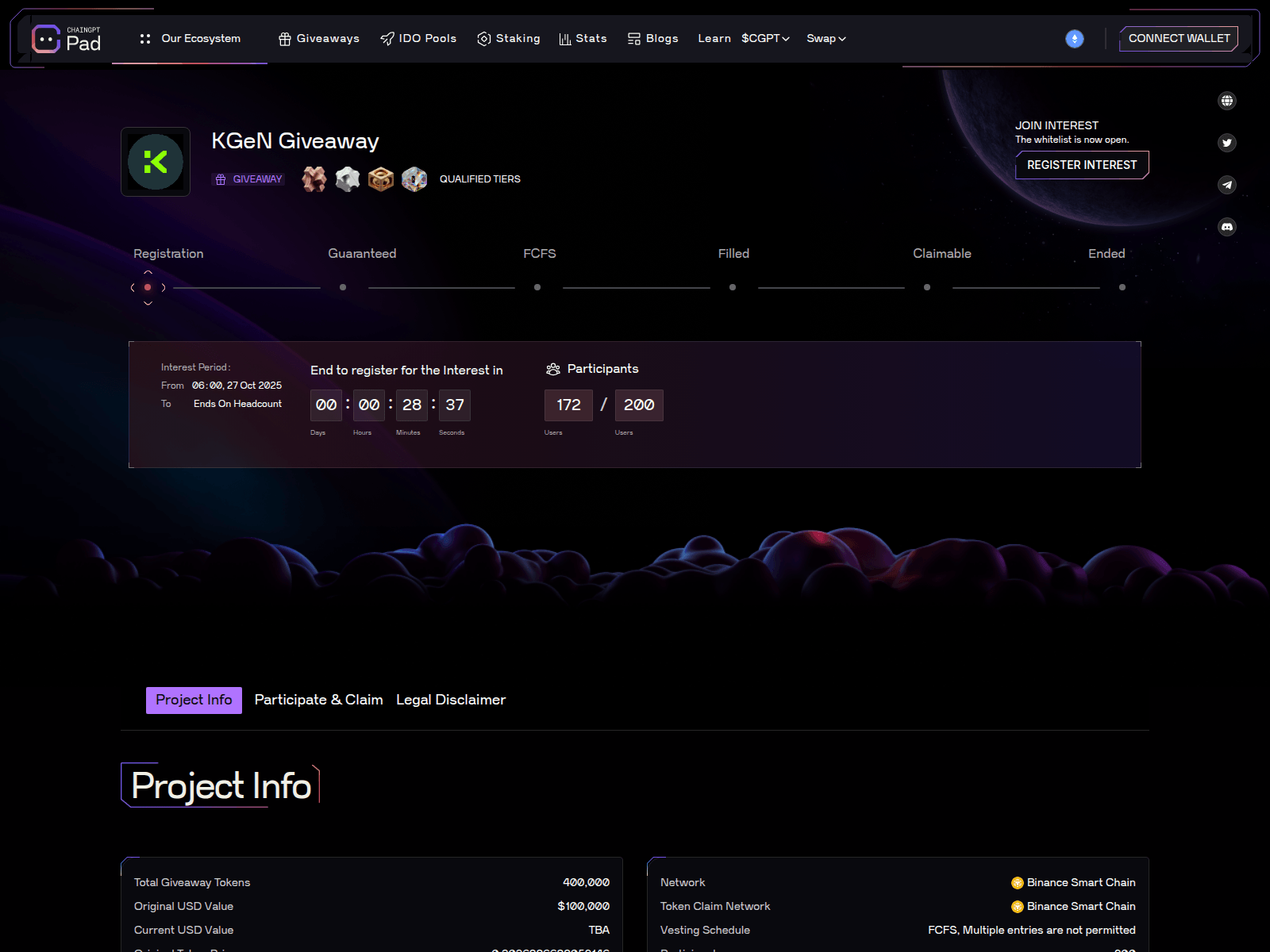The image size is (1270, 952).
Task: Click the Blogs icon in navbar
Action: tap(634, 39)
